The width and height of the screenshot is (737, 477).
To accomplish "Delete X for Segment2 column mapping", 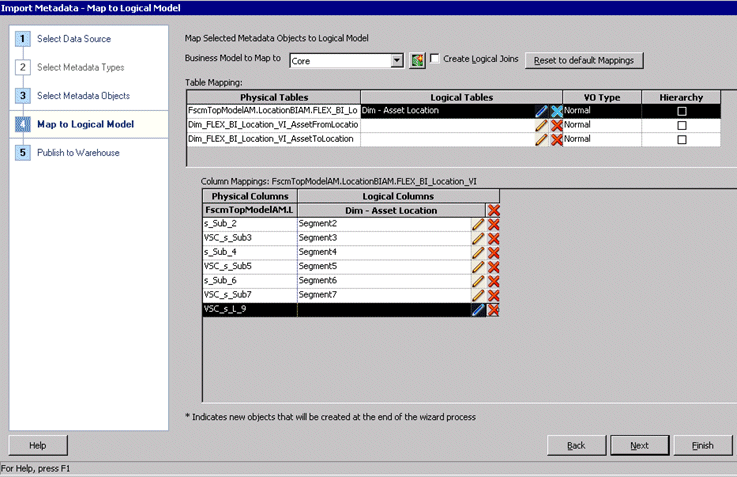I will tap(494, 224).
